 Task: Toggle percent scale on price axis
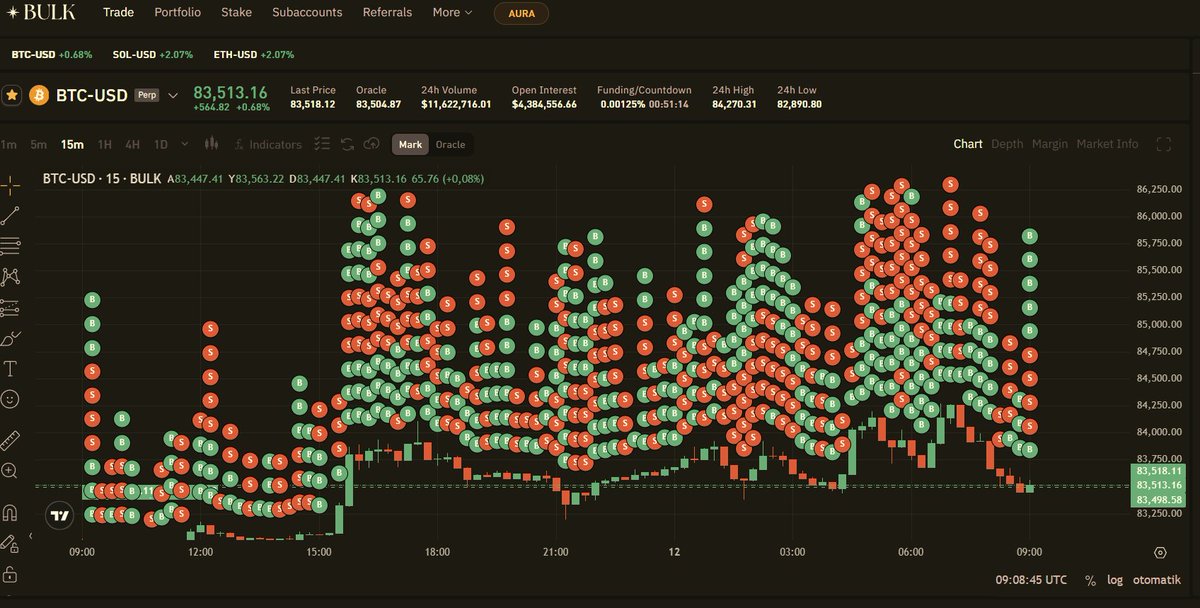(x=1090, y=580)
